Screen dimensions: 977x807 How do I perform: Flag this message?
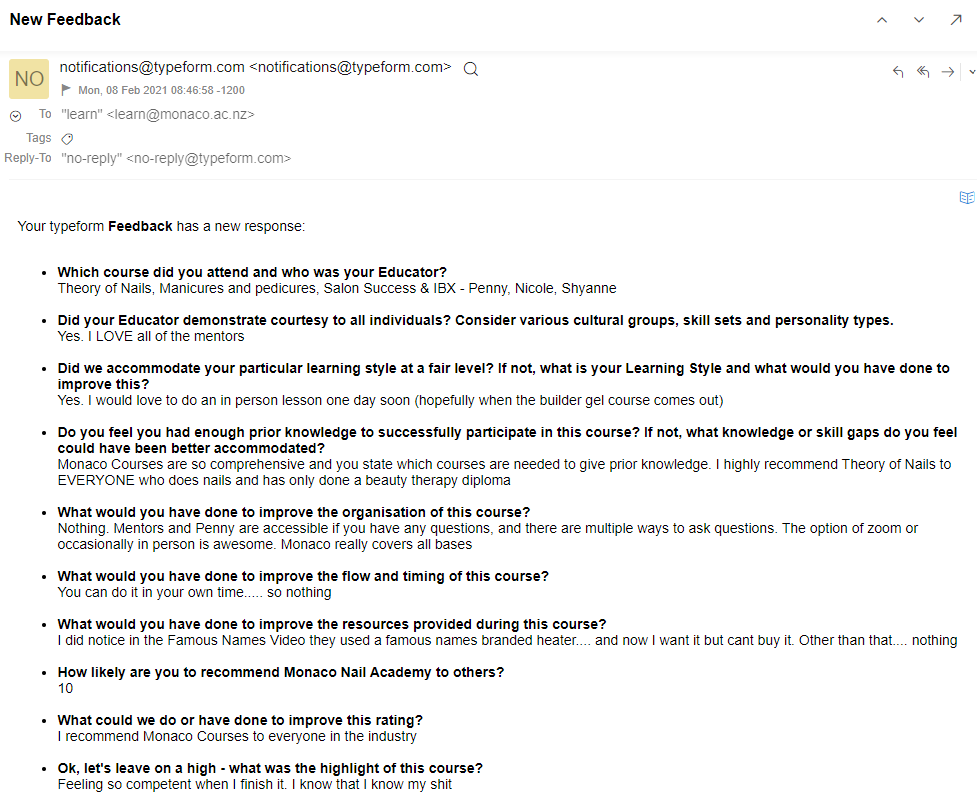pyautogui.click(x=66, y=90)
